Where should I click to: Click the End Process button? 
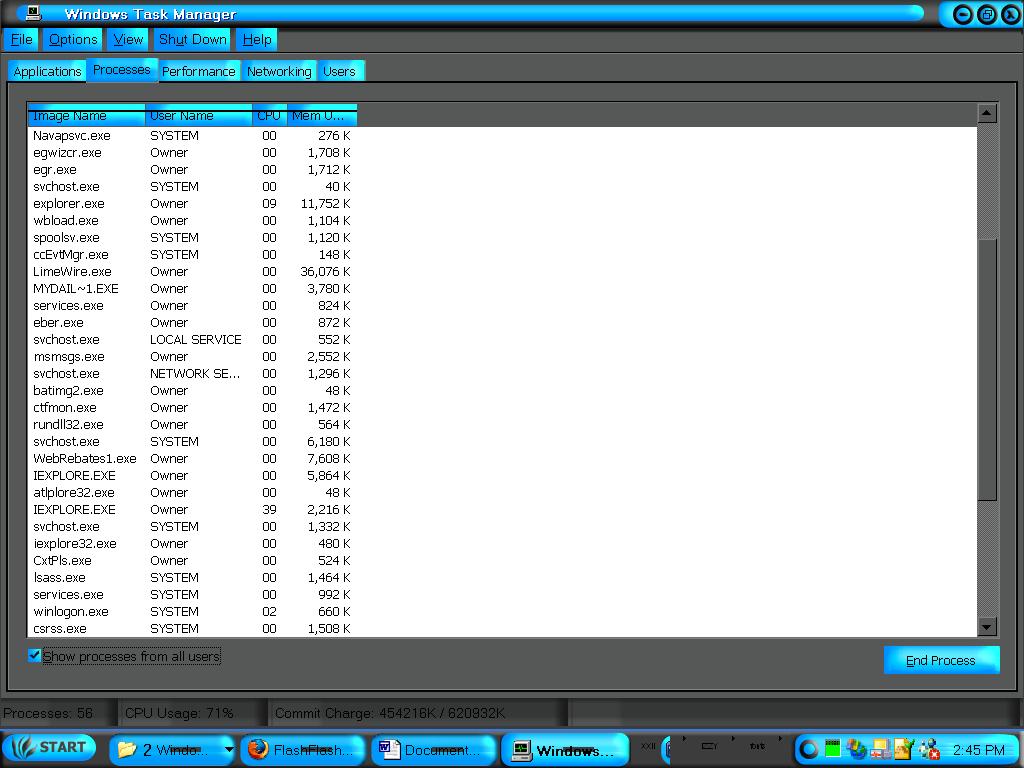[x=941, y=660]
